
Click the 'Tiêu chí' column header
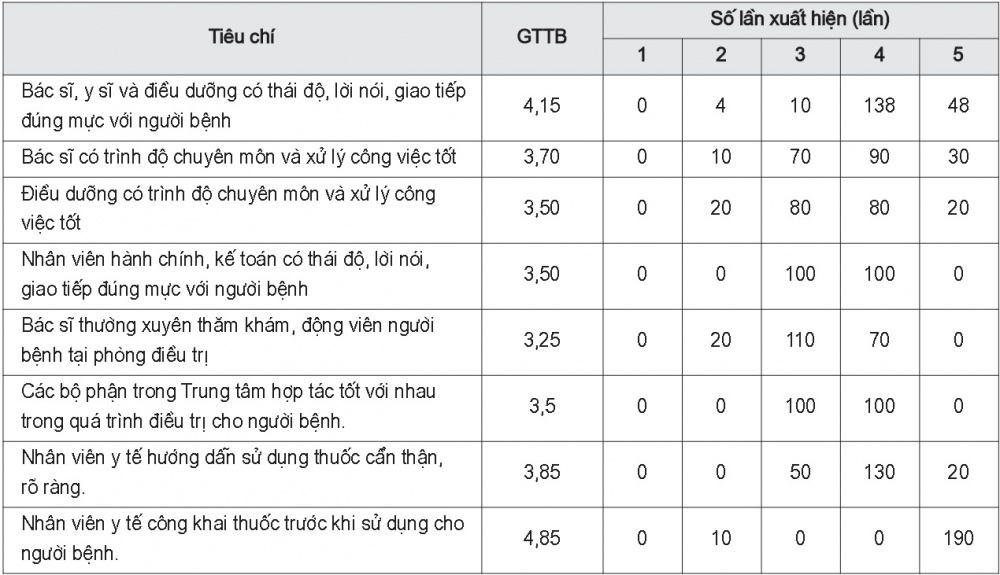coord(242,37)
